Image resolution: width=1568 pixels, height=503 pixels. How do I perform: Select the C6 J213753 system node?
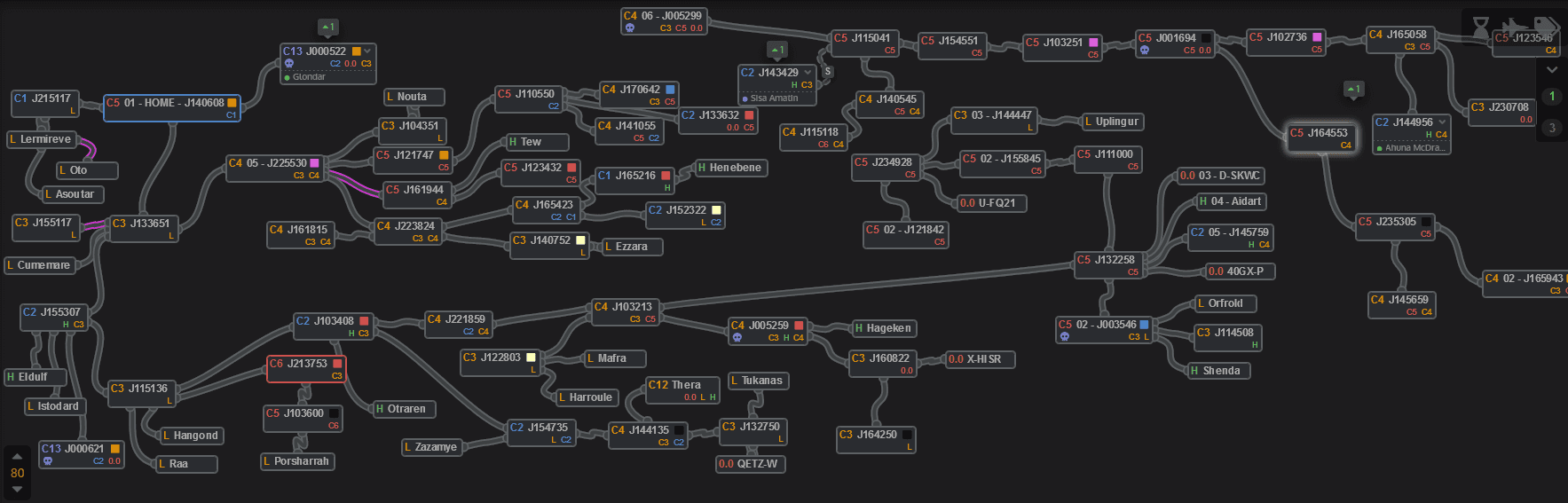306,369
